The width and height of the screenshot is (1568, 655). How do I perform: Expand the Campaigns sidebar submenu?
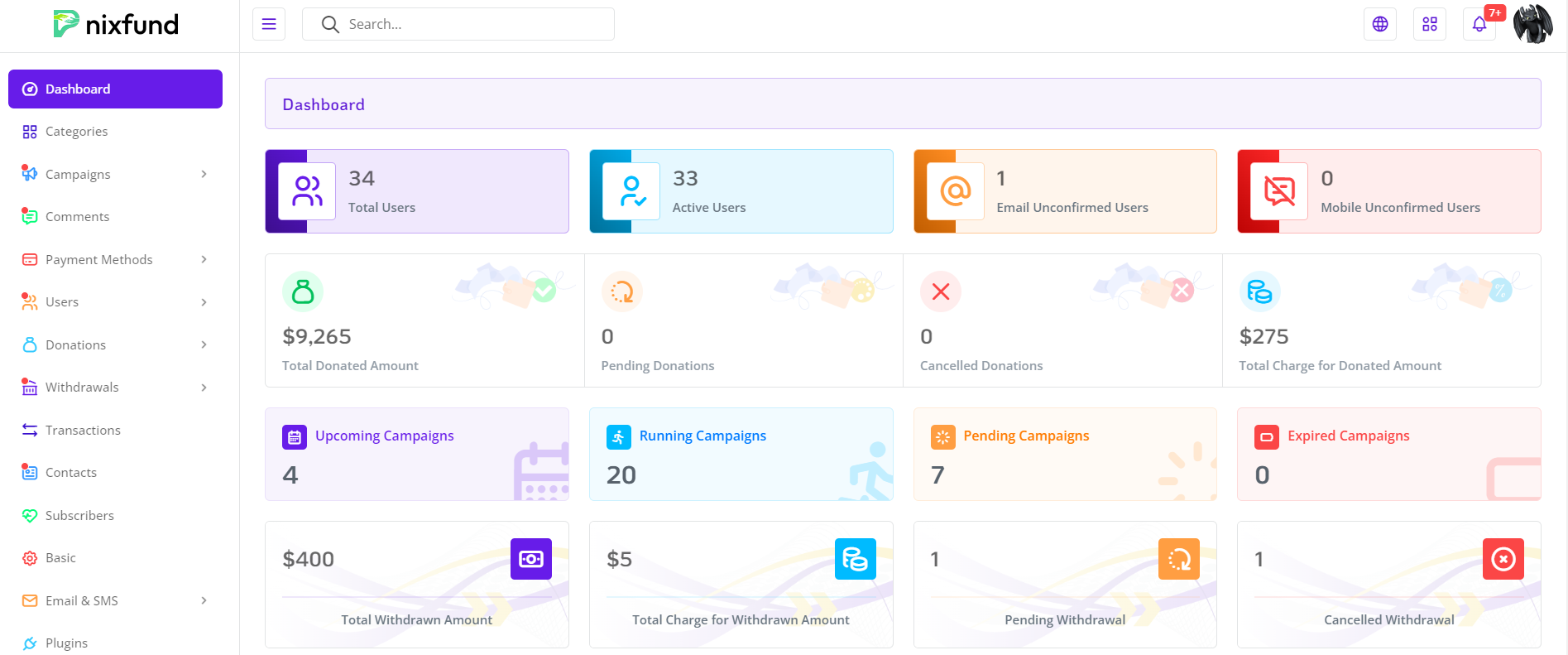204,174
